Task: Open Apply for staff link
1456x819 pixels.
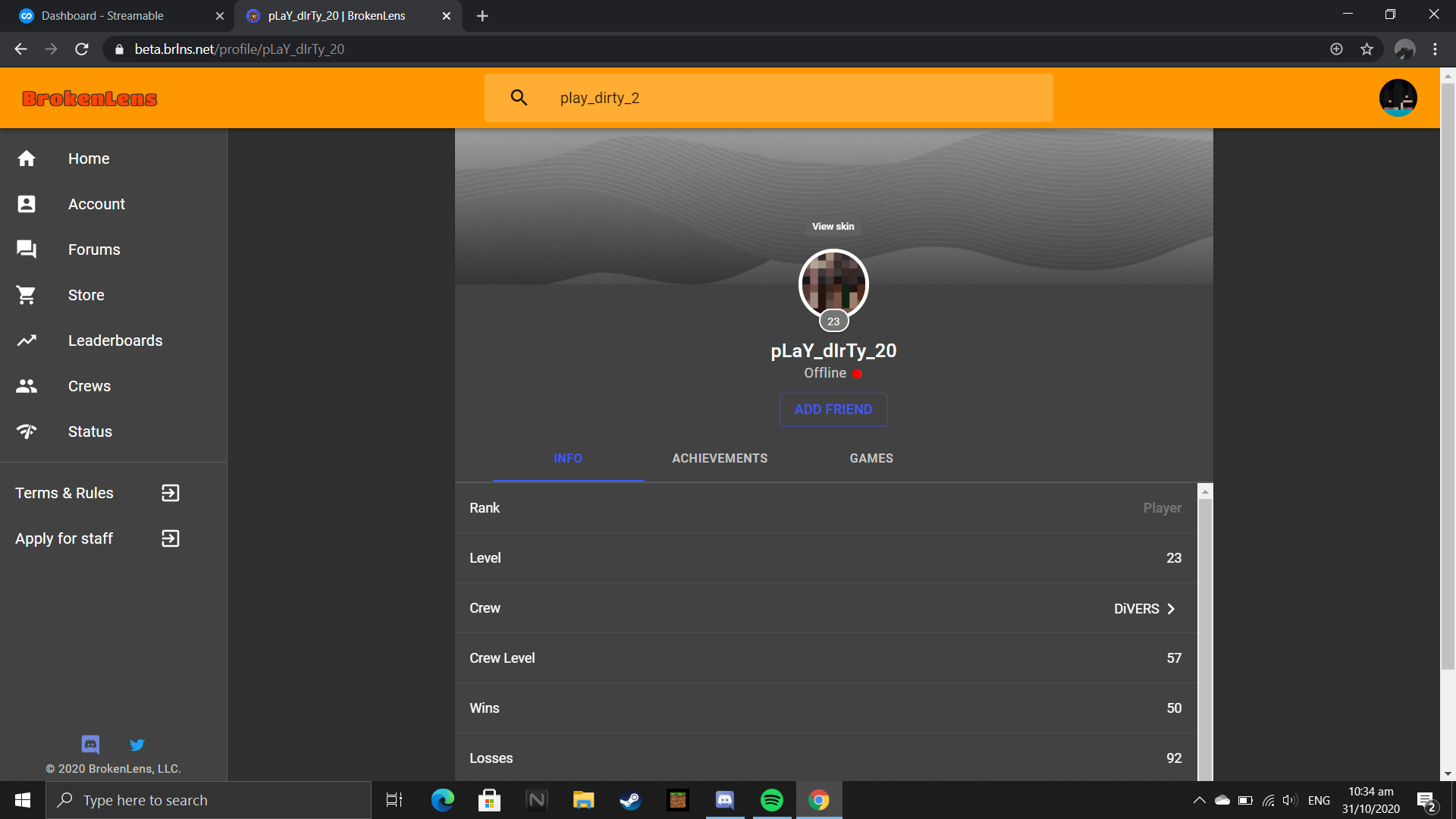Action: (64, 538)
